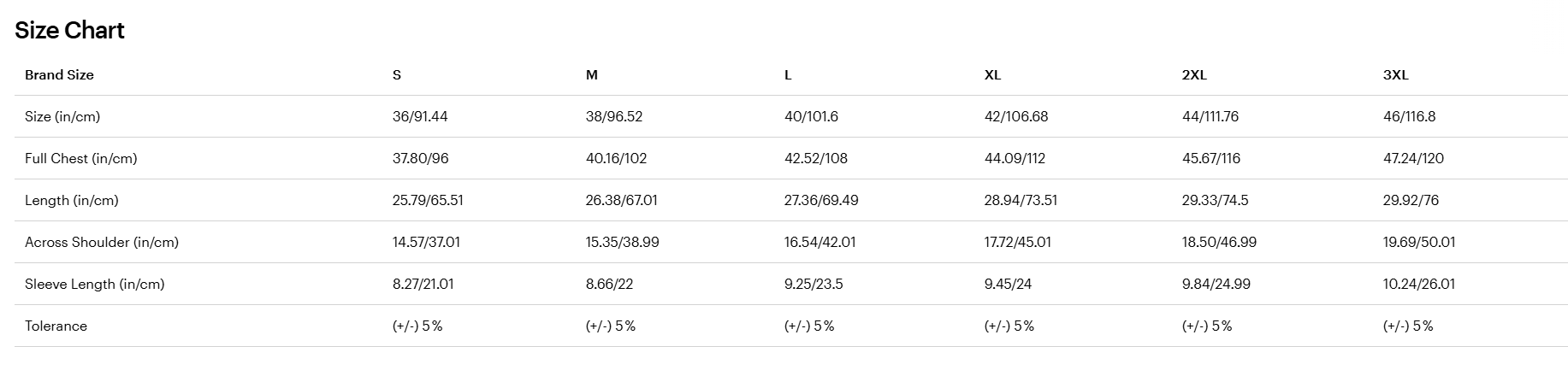The width and height of the screenshot is (1568, 376).
Task: Click the XL column header
Action: pyautogui.click(x=992, y=74)
